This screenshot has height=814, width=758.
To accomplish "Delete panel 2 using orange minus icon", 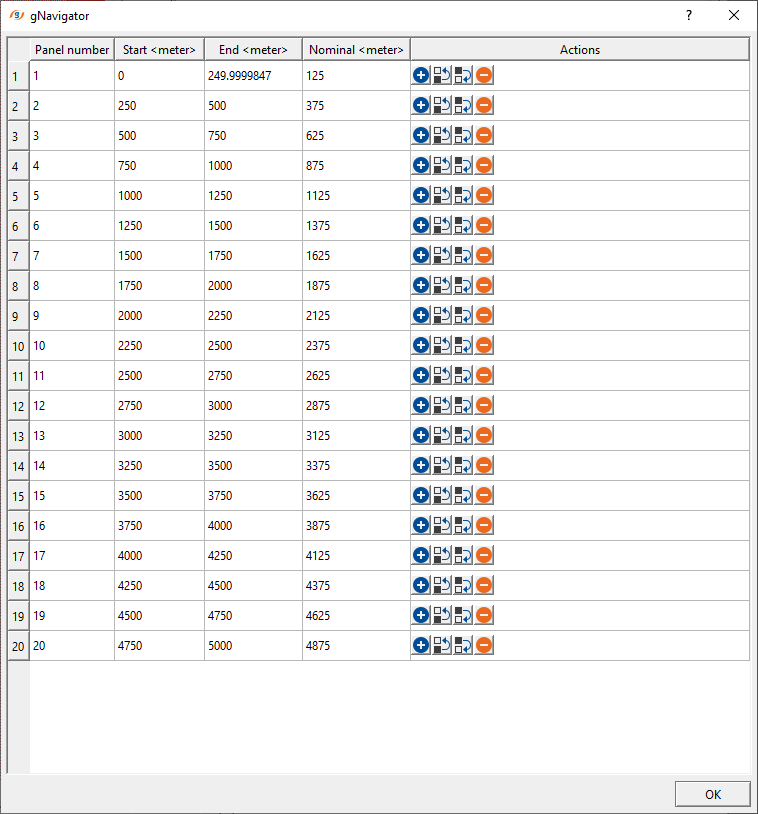I will (x=484, y=105).
